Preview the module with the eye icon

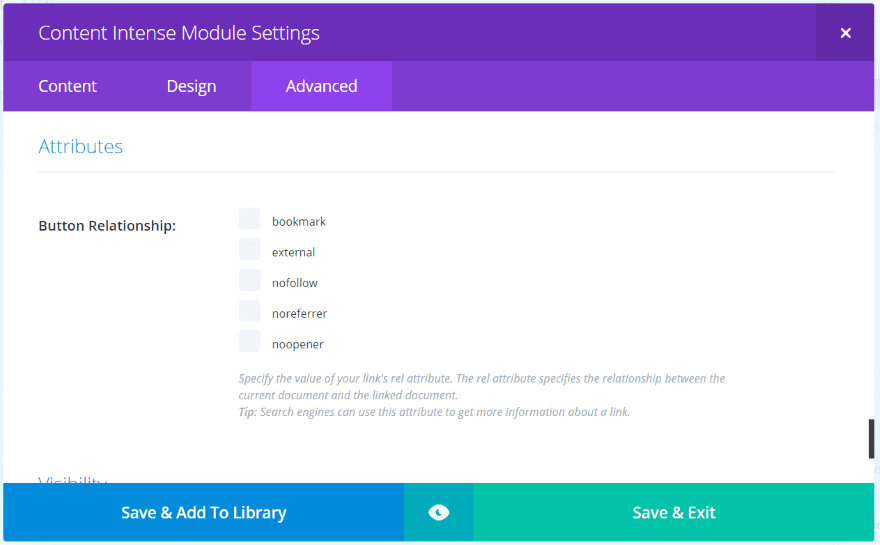pos(438,513)
